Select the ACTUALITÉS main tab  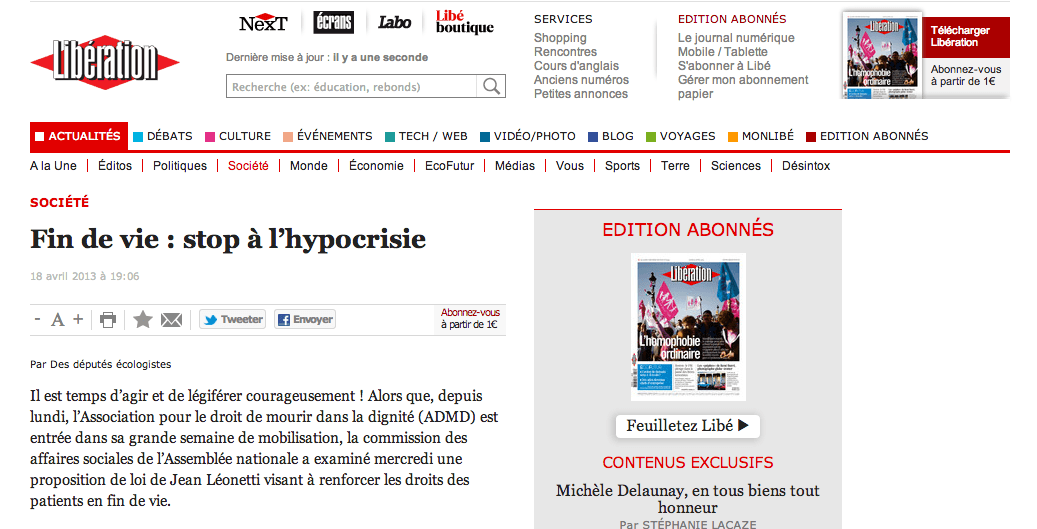[79, 136]
